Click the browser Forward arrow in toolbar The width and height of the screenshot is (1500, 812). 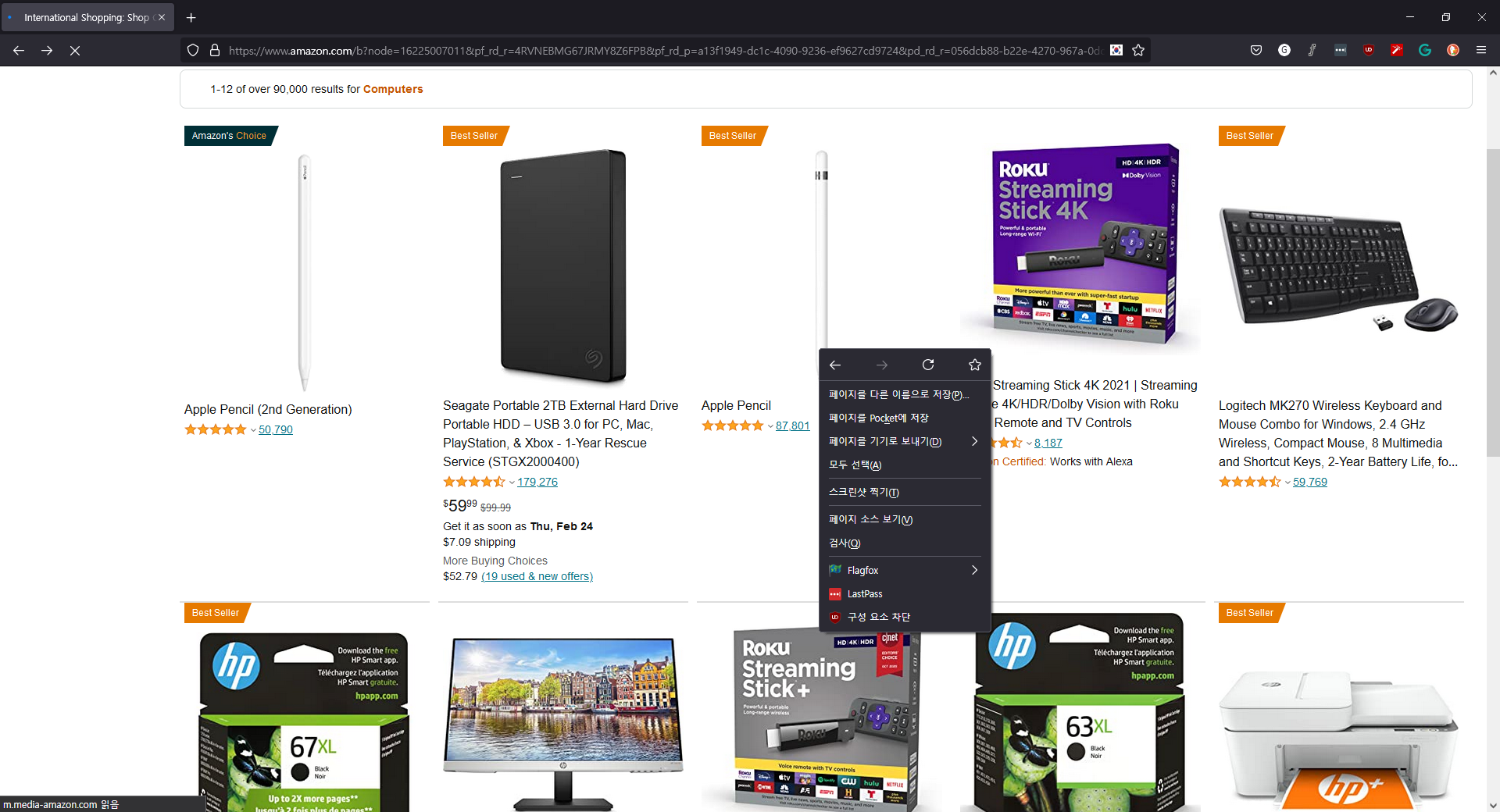pos(47,50)
